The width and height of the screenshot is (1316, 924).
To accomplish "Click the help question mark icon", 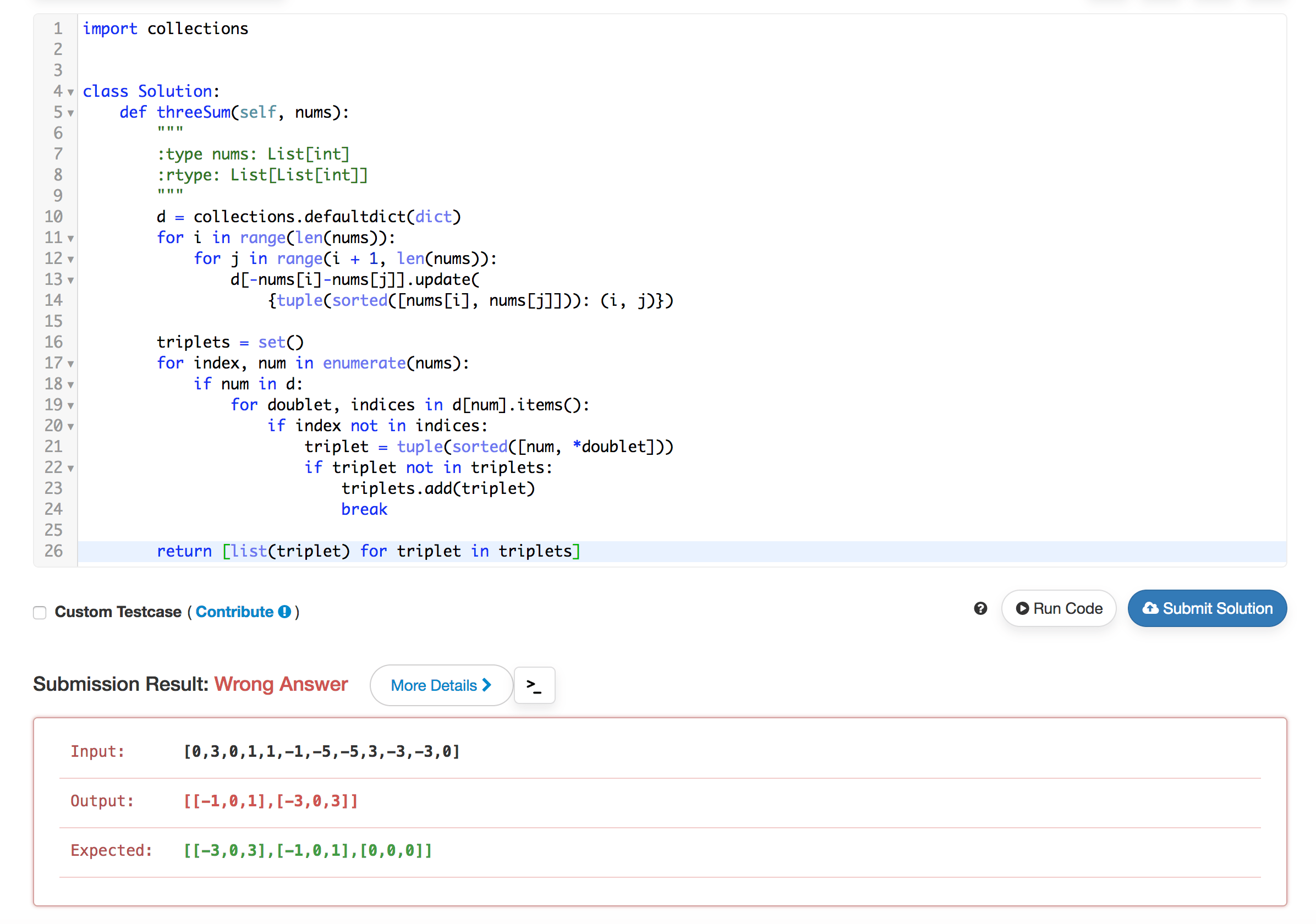I will [x=981, y=608].
